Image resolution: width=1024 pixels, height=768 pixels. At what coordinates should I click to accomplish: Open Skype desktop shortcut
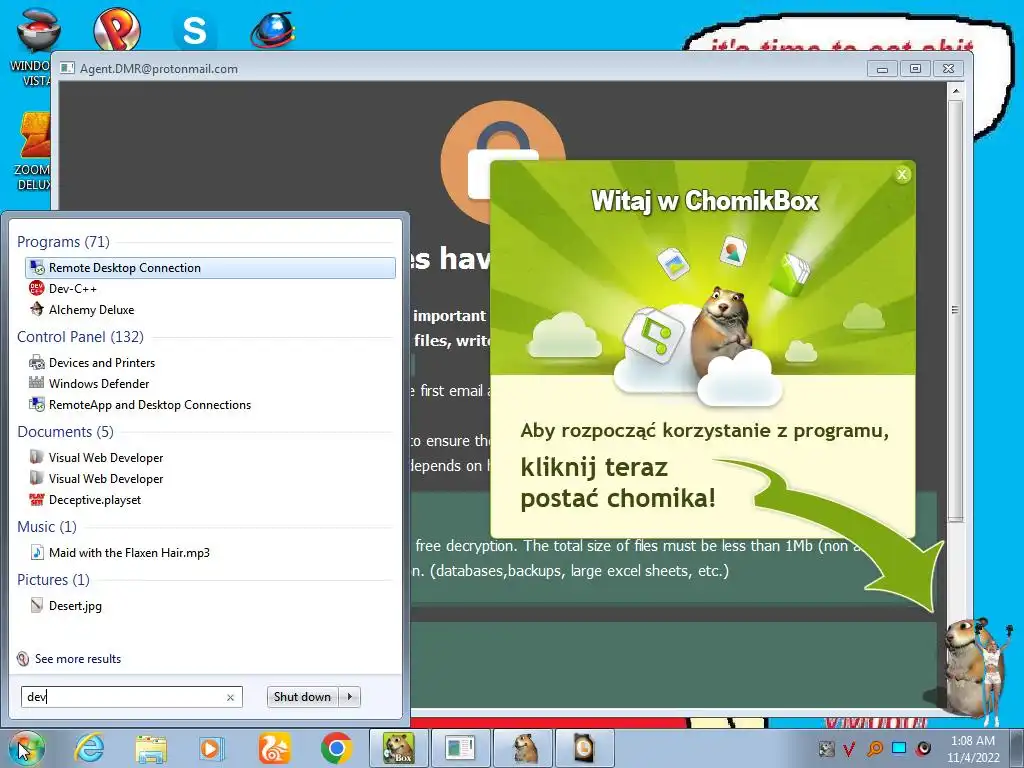195,30
